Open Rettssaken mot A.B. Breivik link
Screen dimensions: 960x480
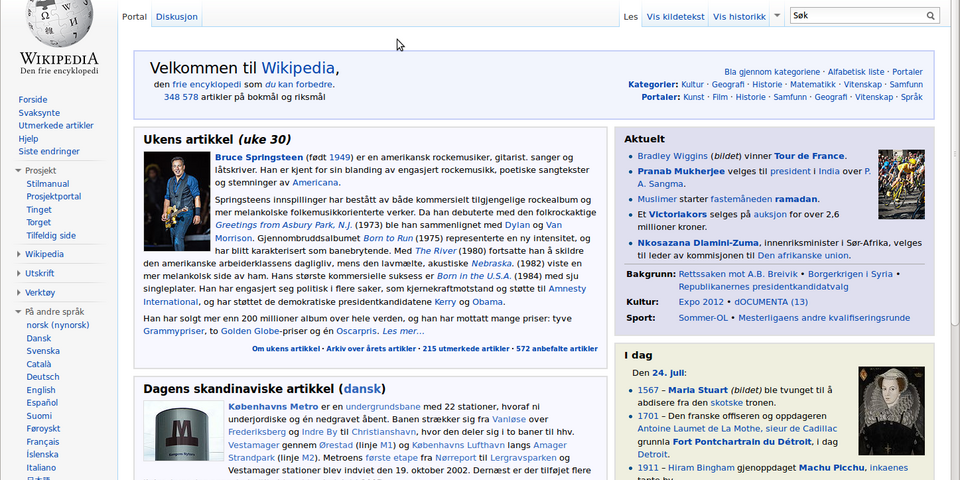point(738,274)
